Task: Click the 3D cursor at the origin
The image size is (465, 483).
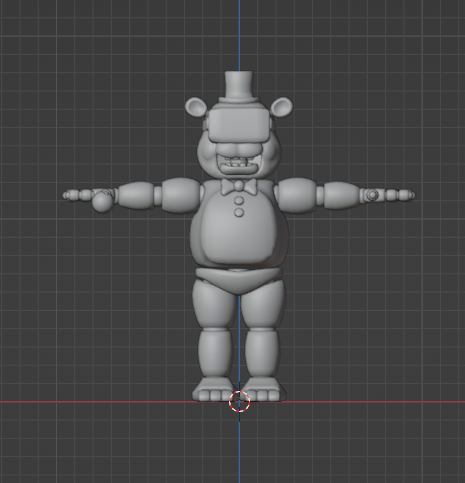Action: click(x=239, y=401)
